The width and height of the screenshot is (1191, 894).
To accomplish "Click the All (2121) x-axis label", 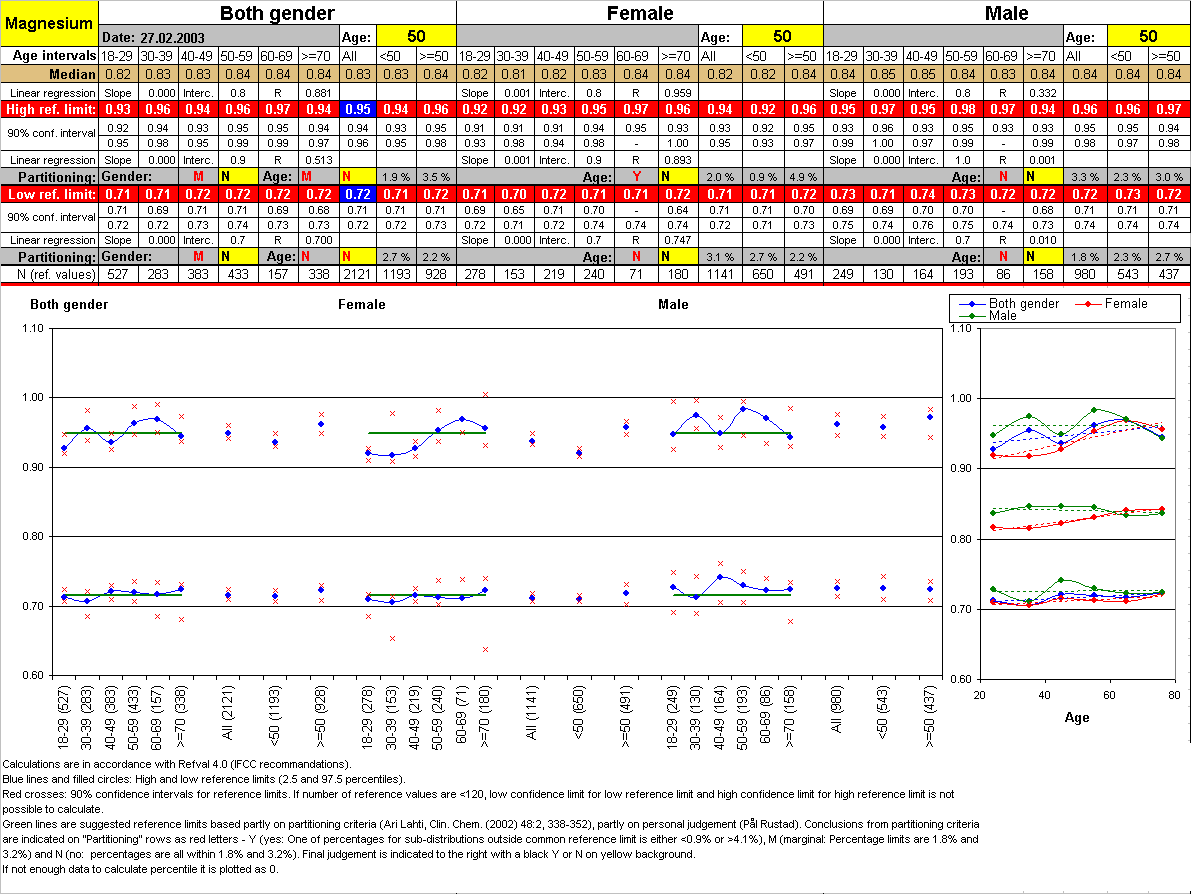I will 227,712.
